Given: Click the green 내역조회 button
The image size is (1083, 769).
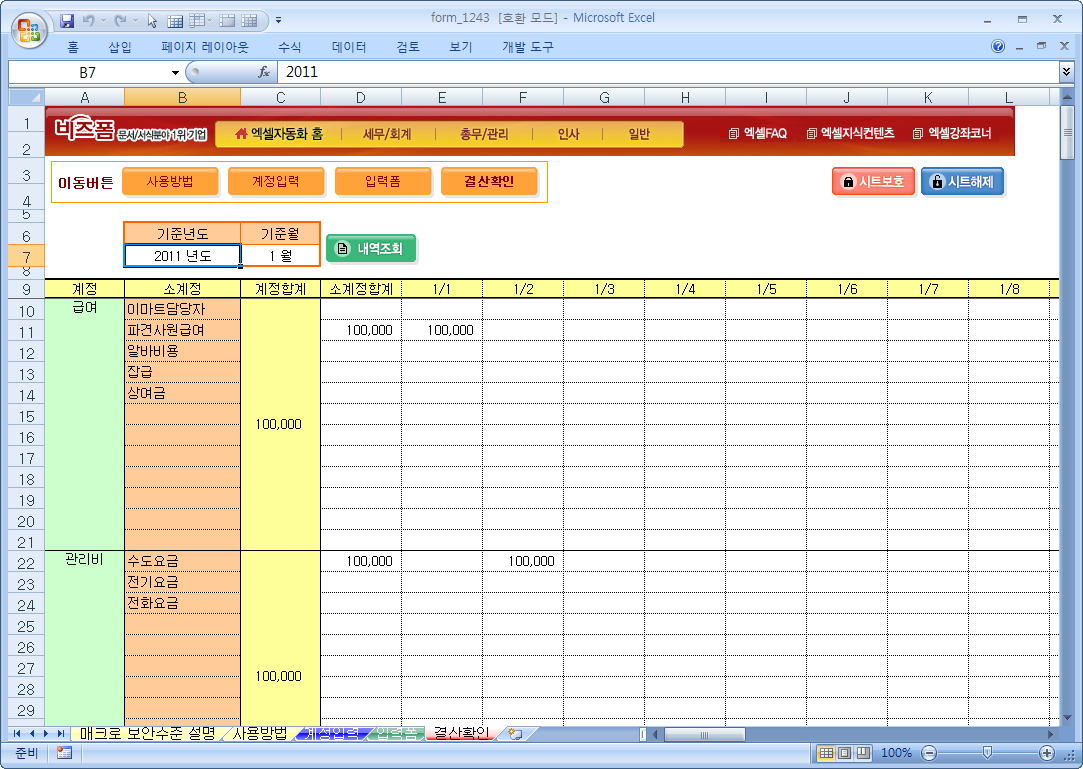Looking at the screenshot, I should (x=371, y=248).
